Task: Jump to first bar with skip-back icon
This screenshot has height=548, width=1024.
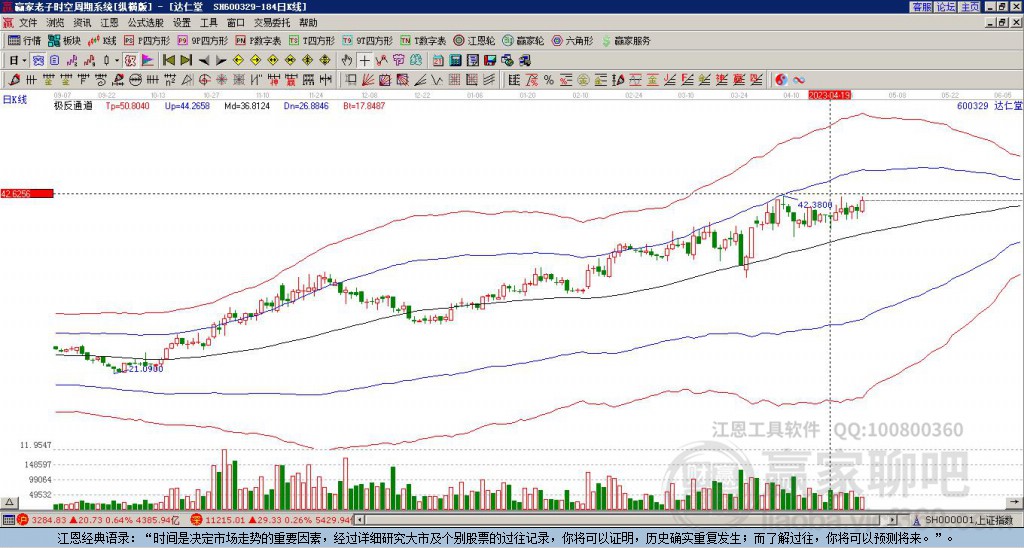Action: click(168, 60)
